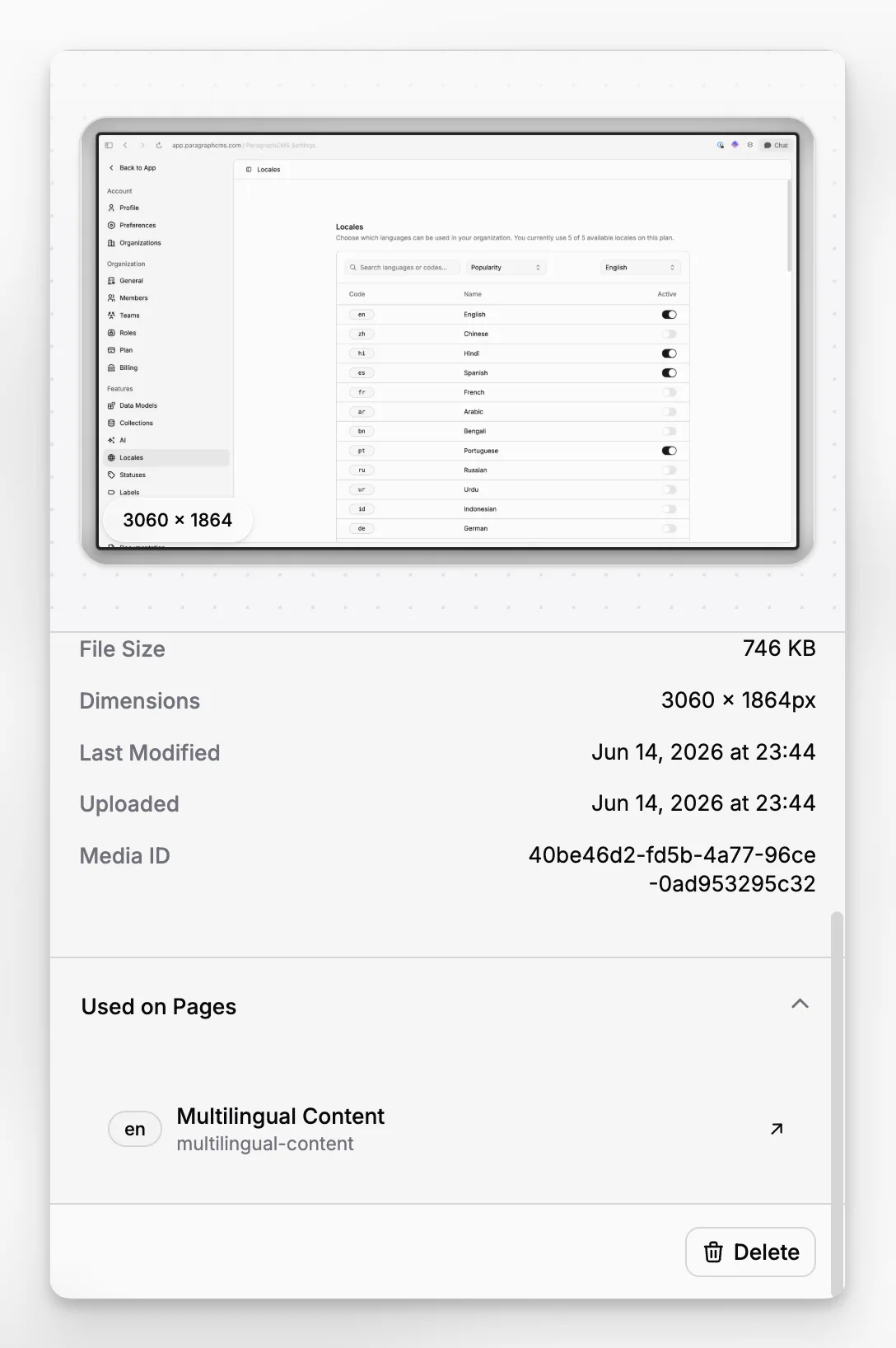Click the en locale badge
Screen dimensions: 896x1348
coord(135,1129)
